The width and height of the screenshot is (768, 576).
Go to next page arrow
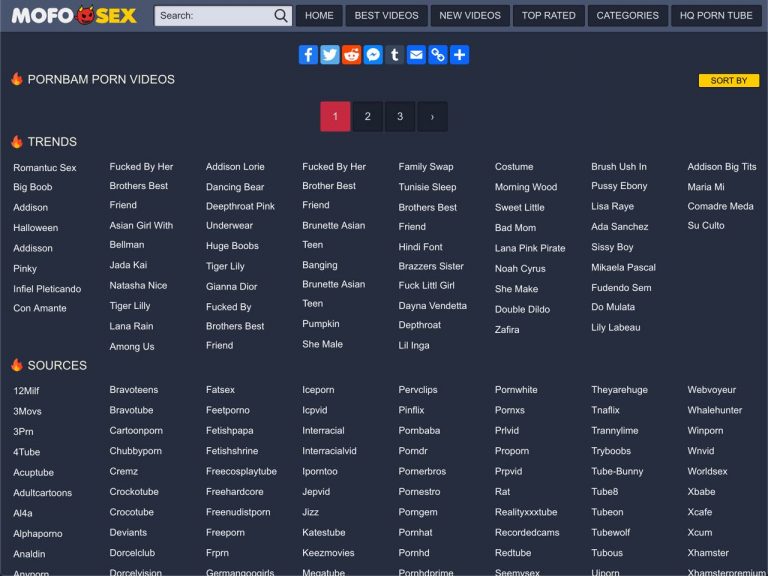point(432,116)
